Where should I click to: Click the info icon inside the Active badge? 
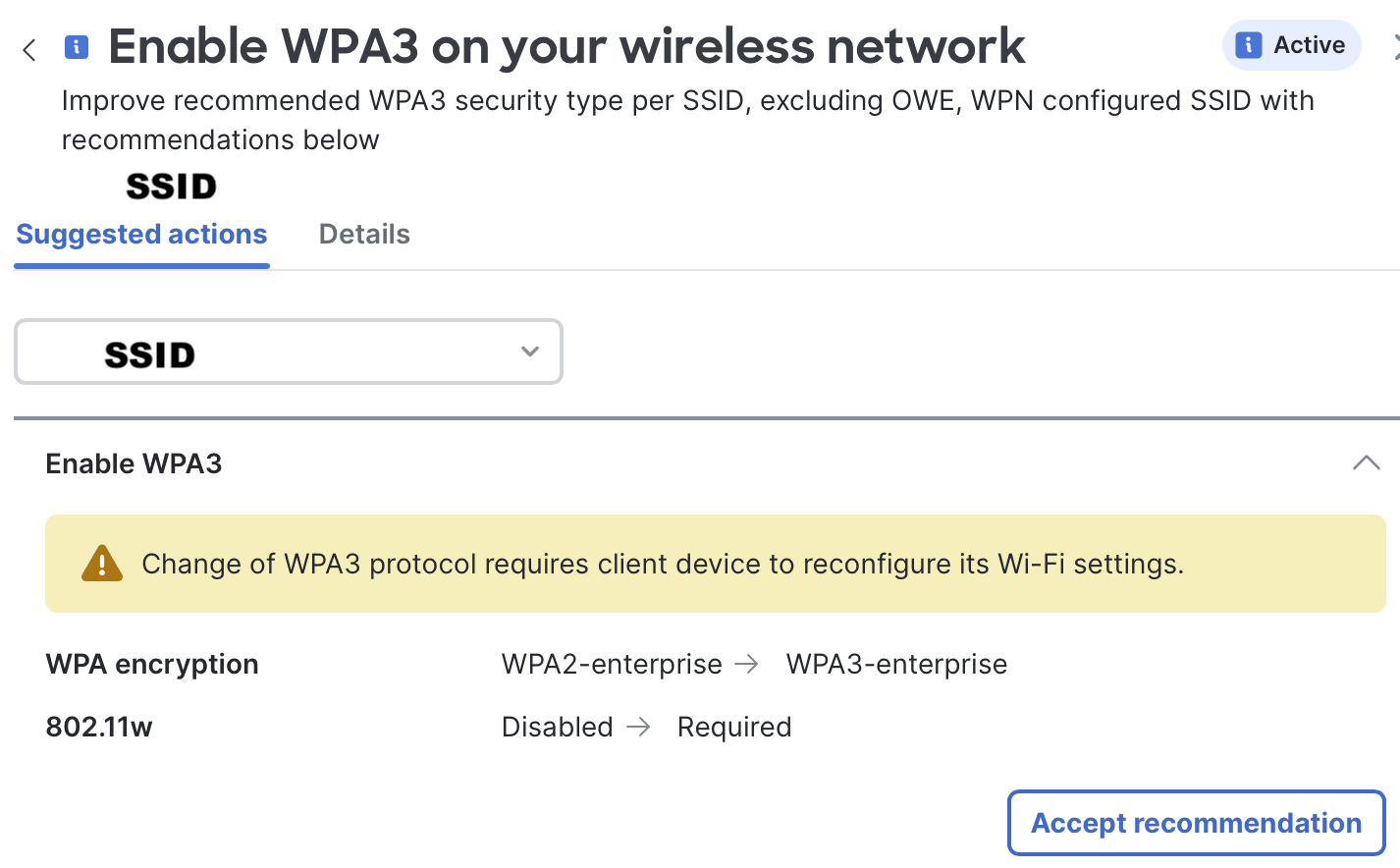[x=1247, y=44]
